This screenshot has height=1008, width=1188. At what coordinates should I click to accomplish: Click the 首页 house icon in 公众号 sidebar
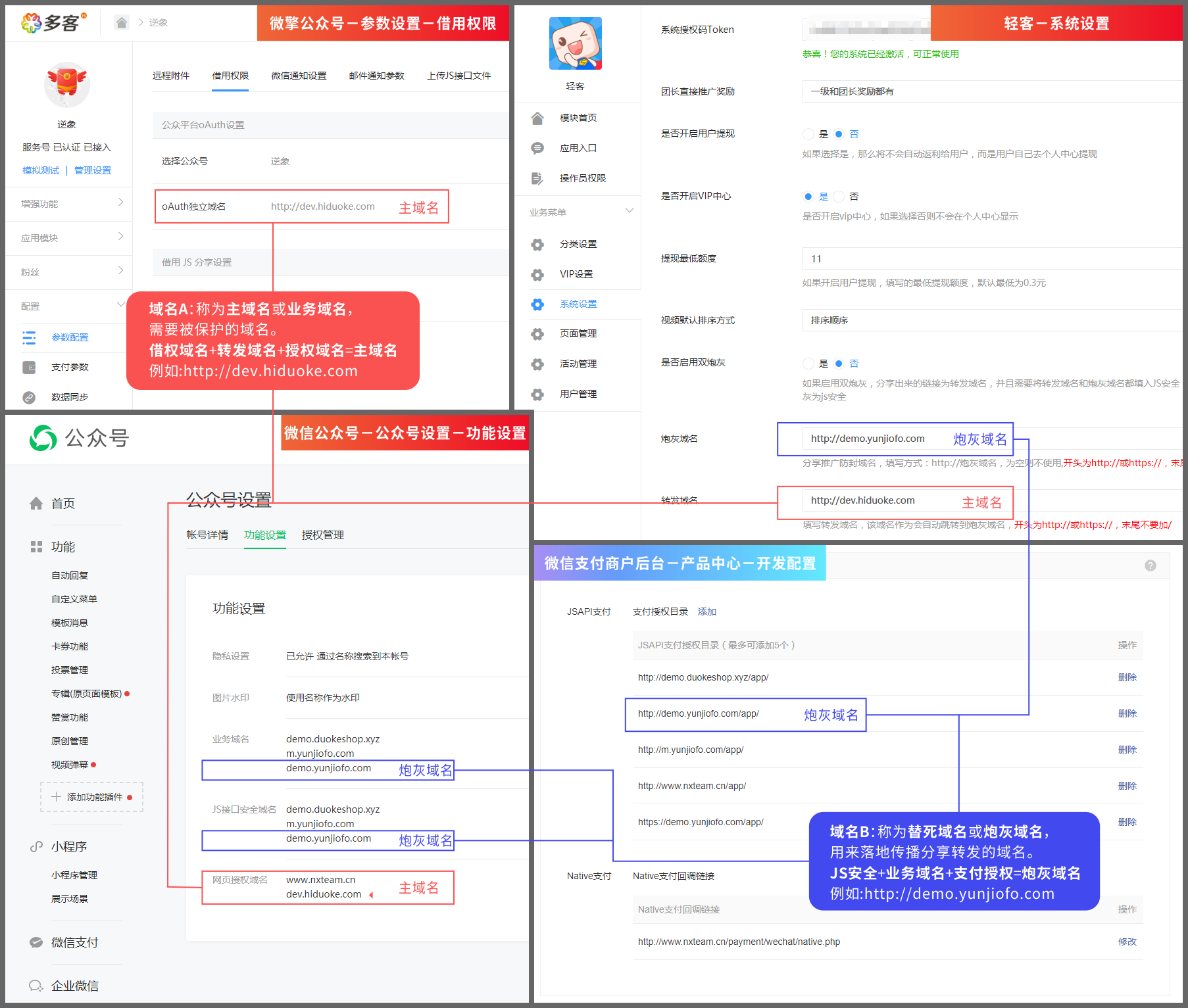[x=36, y=504]
